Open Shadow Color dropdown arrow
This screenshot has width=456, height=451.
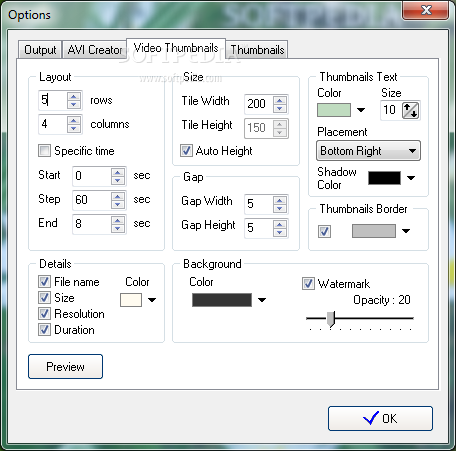411,178
